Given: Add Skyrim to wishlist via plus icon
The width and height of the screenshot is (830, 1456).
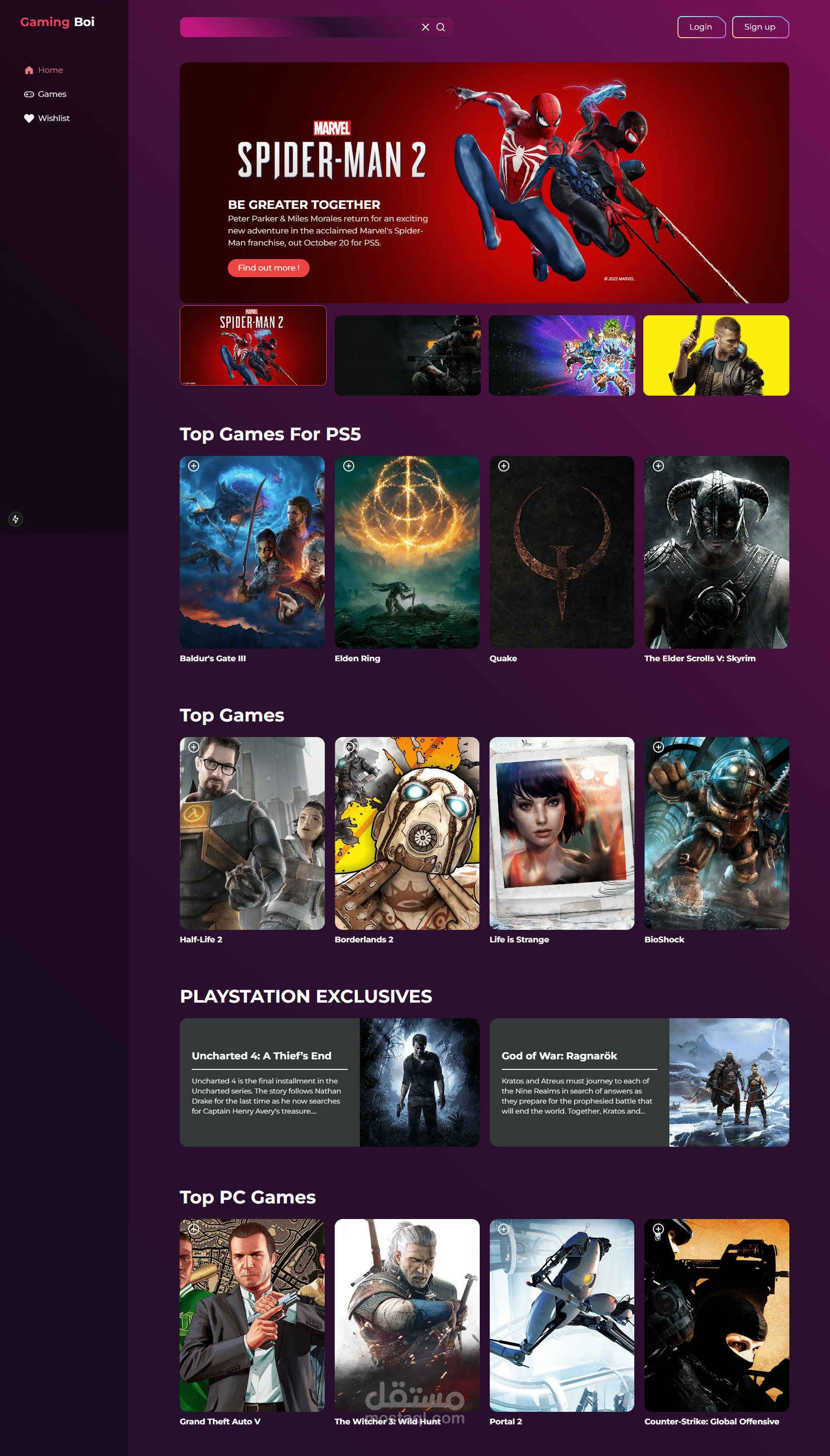Looking at the screenshot, I should click(658, 466).
